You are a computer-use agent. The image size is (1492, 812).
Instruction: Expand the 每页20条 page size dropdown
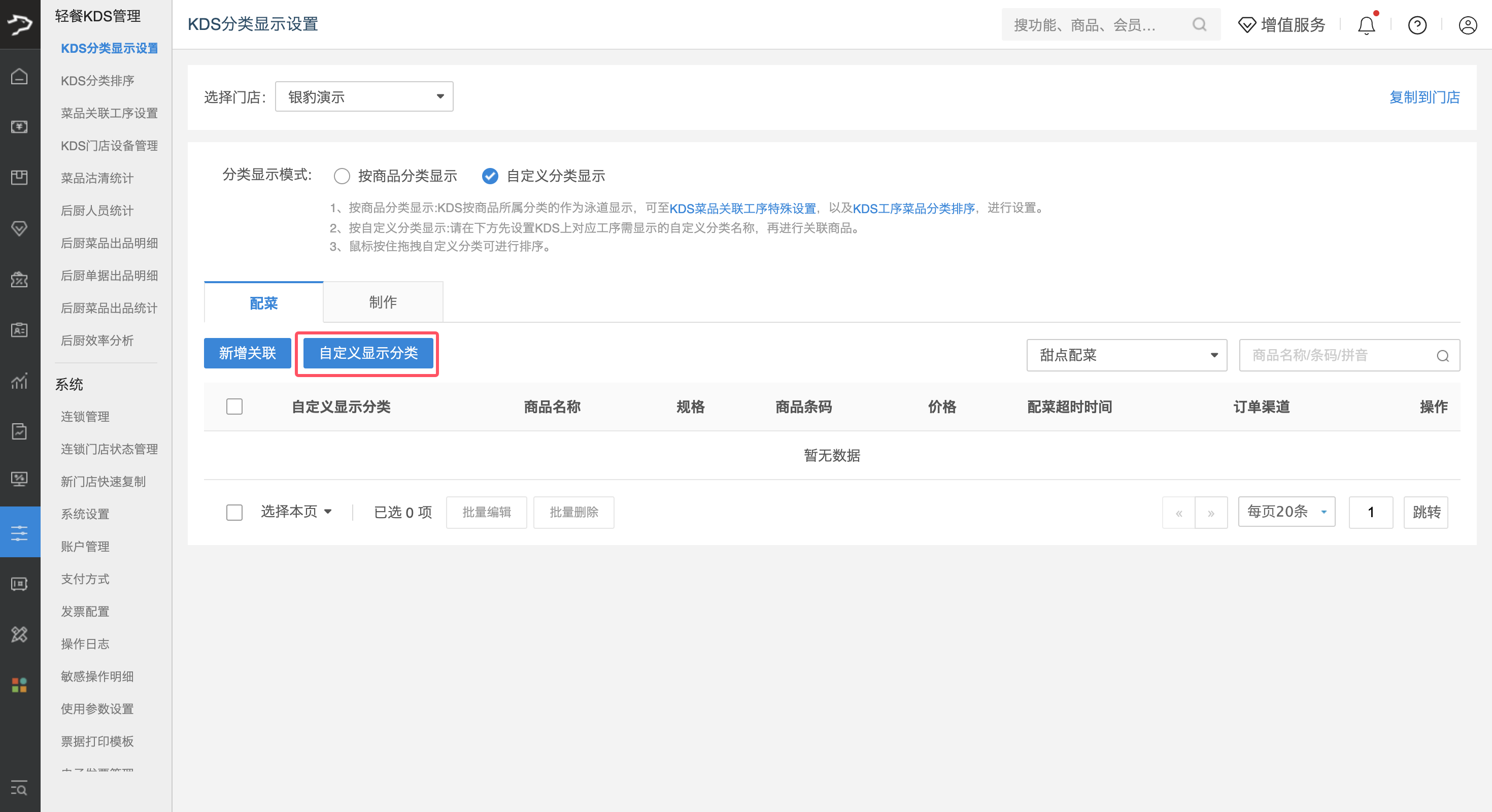click(x=1286, y=512)
